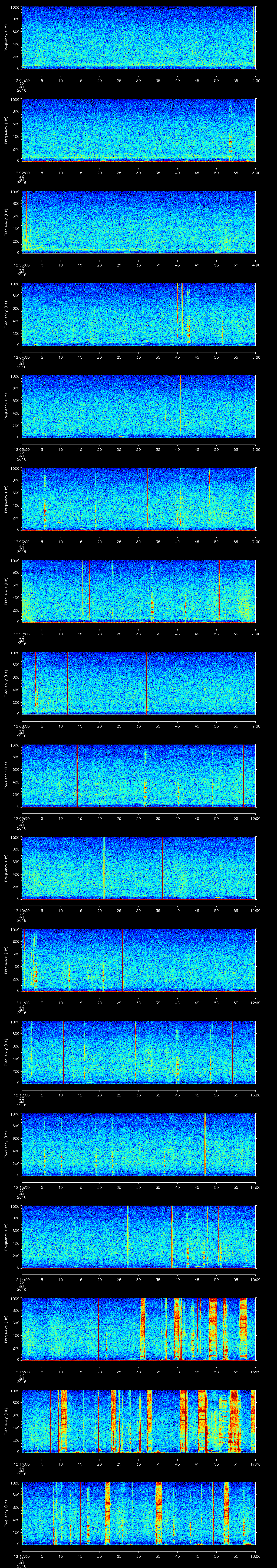Click the red vertical line in the 12:13:00 spectrogram
277x1568 pixels.
205,1144
